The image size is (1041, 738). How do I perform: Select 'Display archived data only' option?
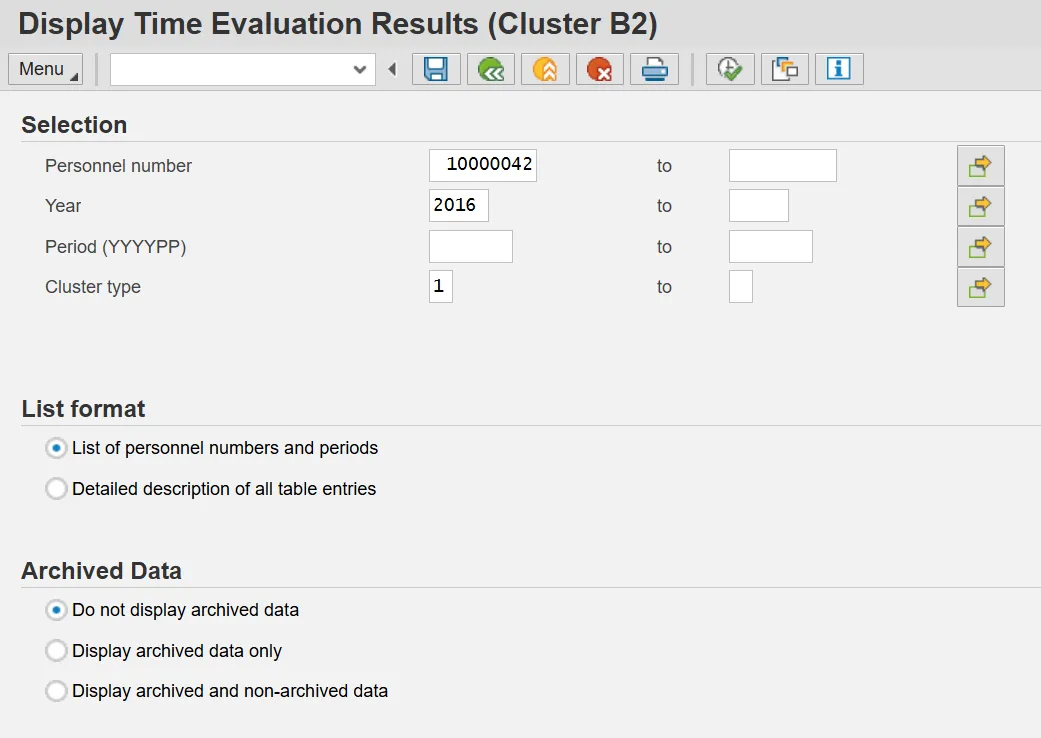[x=57, y=651]
